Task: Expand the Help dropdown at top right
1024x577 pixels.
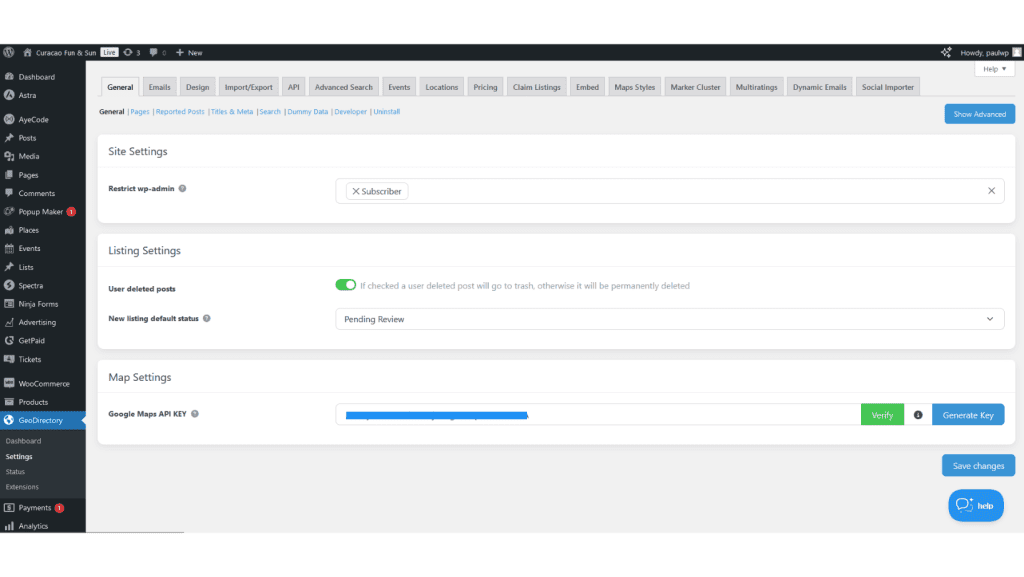Action: pyautogui.click(x=994, y=68)
